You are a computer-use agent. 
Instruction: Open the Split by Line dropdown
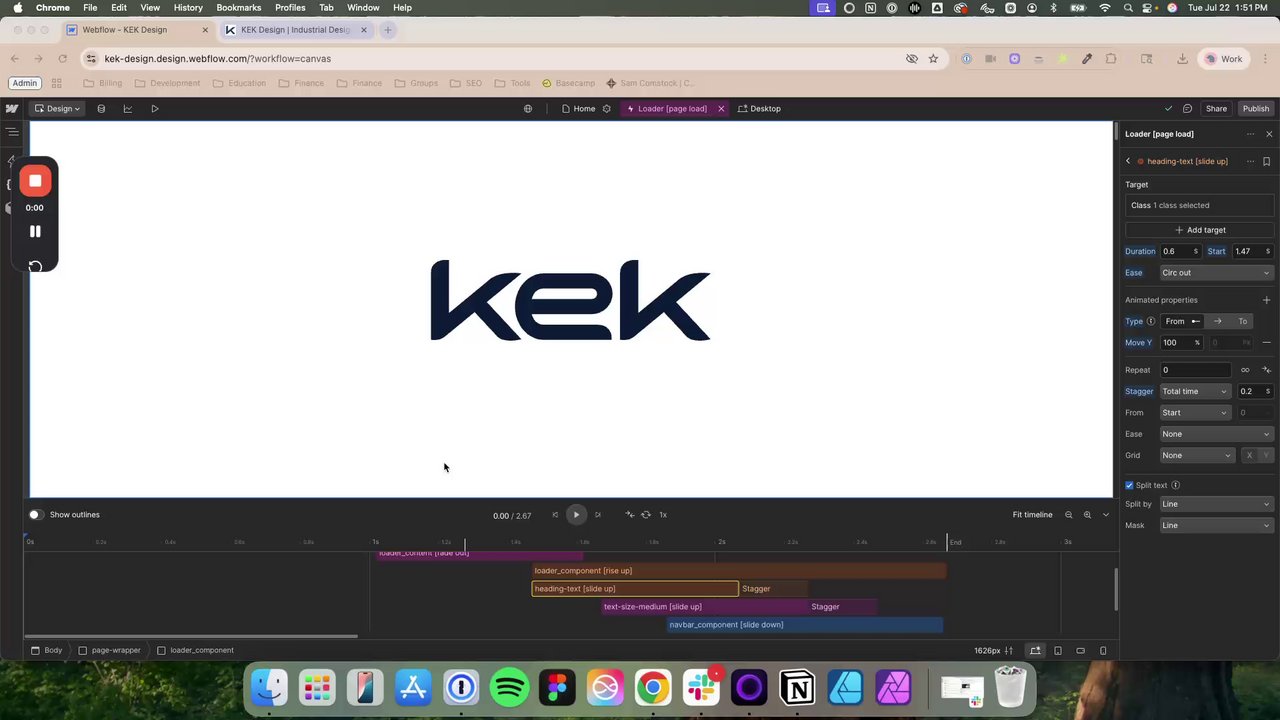(1215, 504)
